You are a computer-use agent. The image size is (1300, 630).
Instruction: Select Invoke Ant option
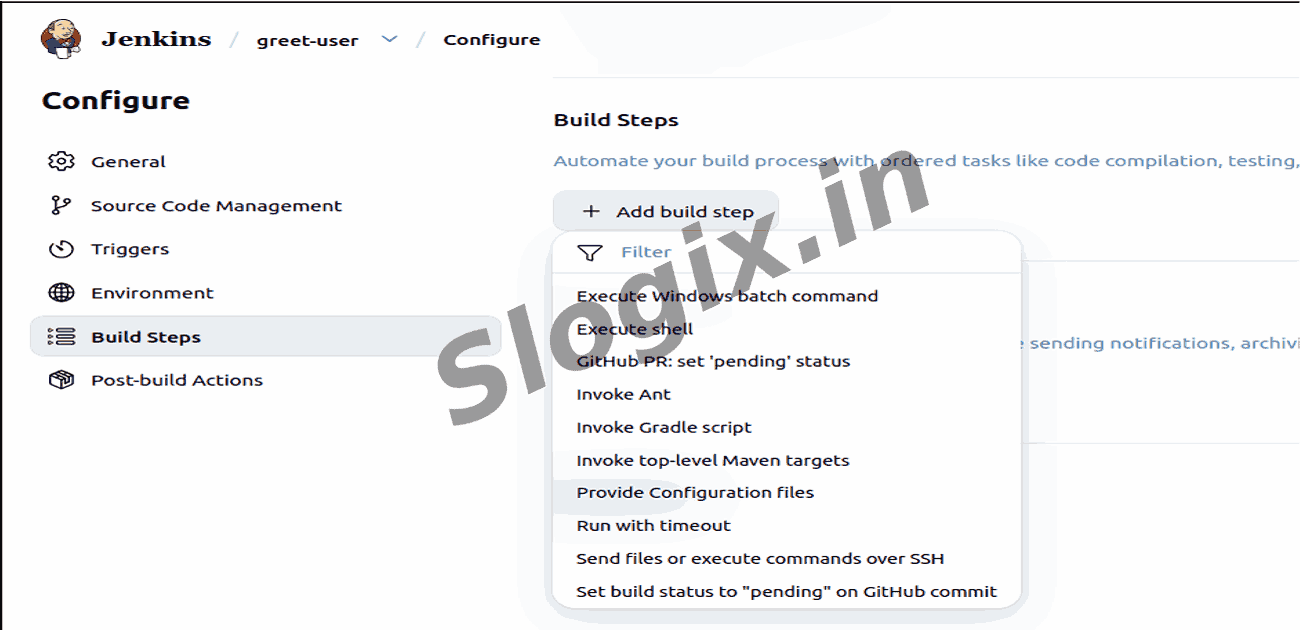click(x=623, y=394)
